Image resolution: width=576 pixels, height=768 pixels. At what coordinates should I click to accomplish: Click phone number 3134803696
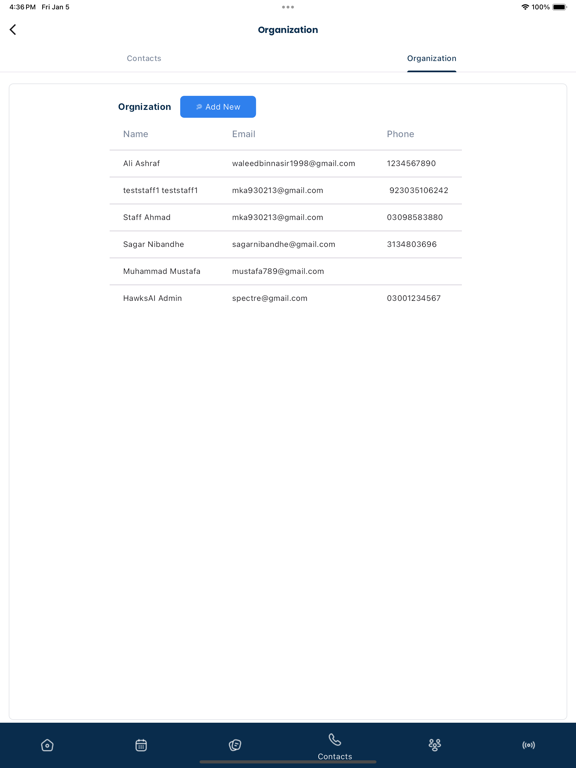click(x=411, y=244)
